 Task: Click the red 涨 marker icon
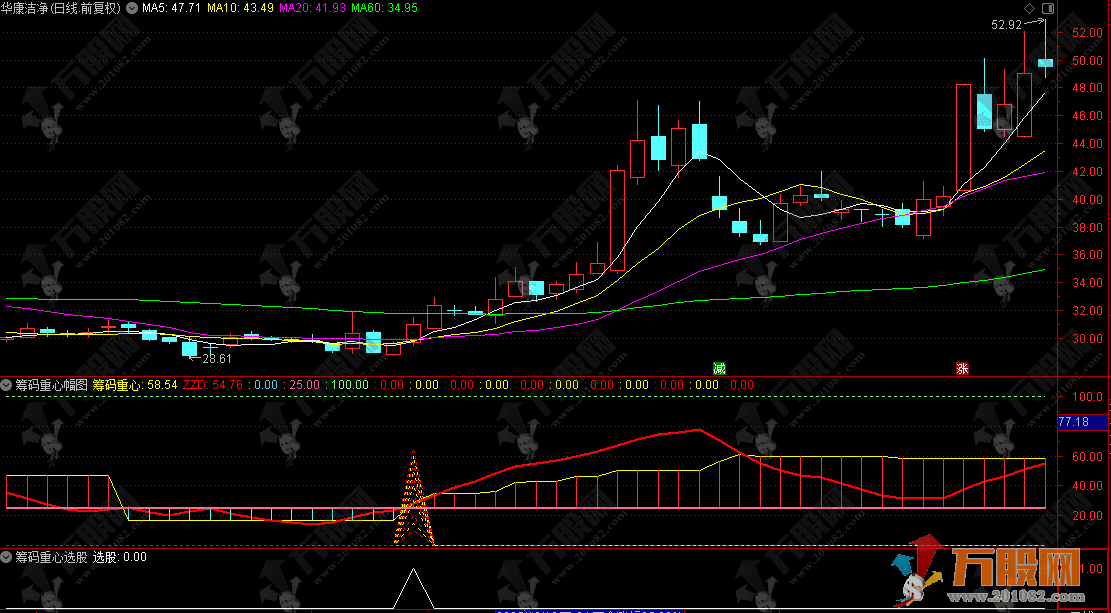coord(961,368)
